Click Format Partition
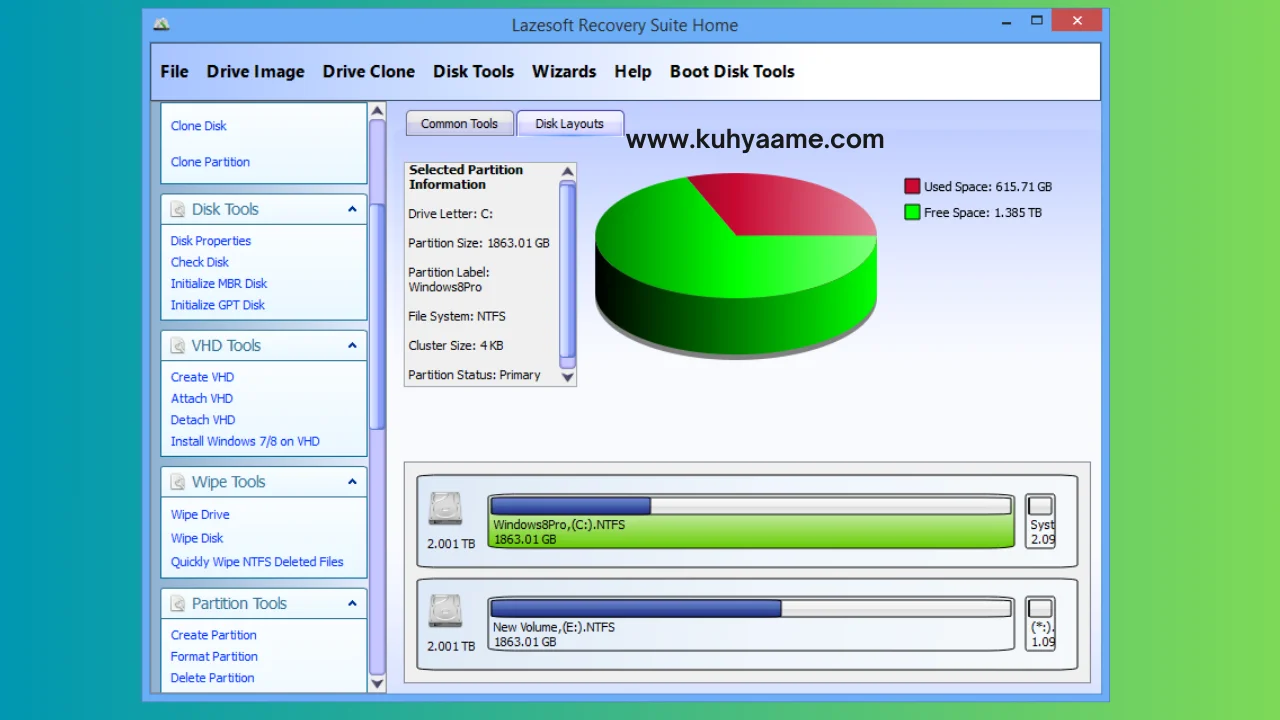Screen dimensions: 1280x720 (x=214, y=657)
